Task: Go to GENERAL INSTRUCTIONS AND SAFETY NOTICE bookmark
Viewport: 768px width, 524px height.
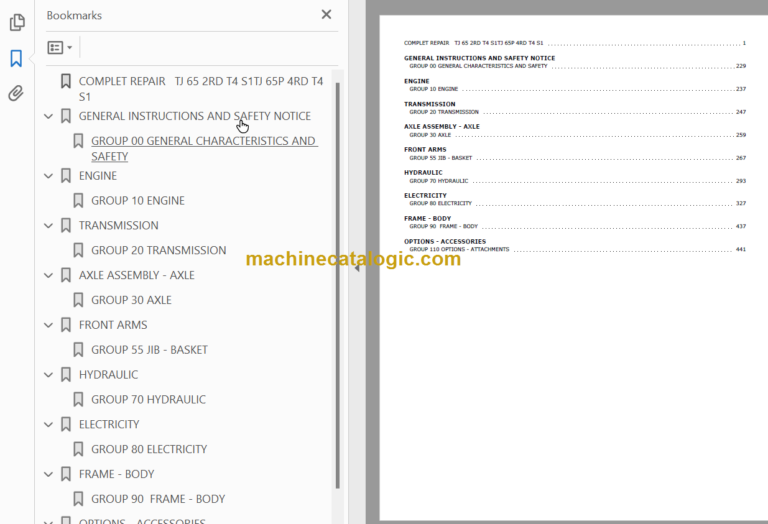Action: pos(195,116)
